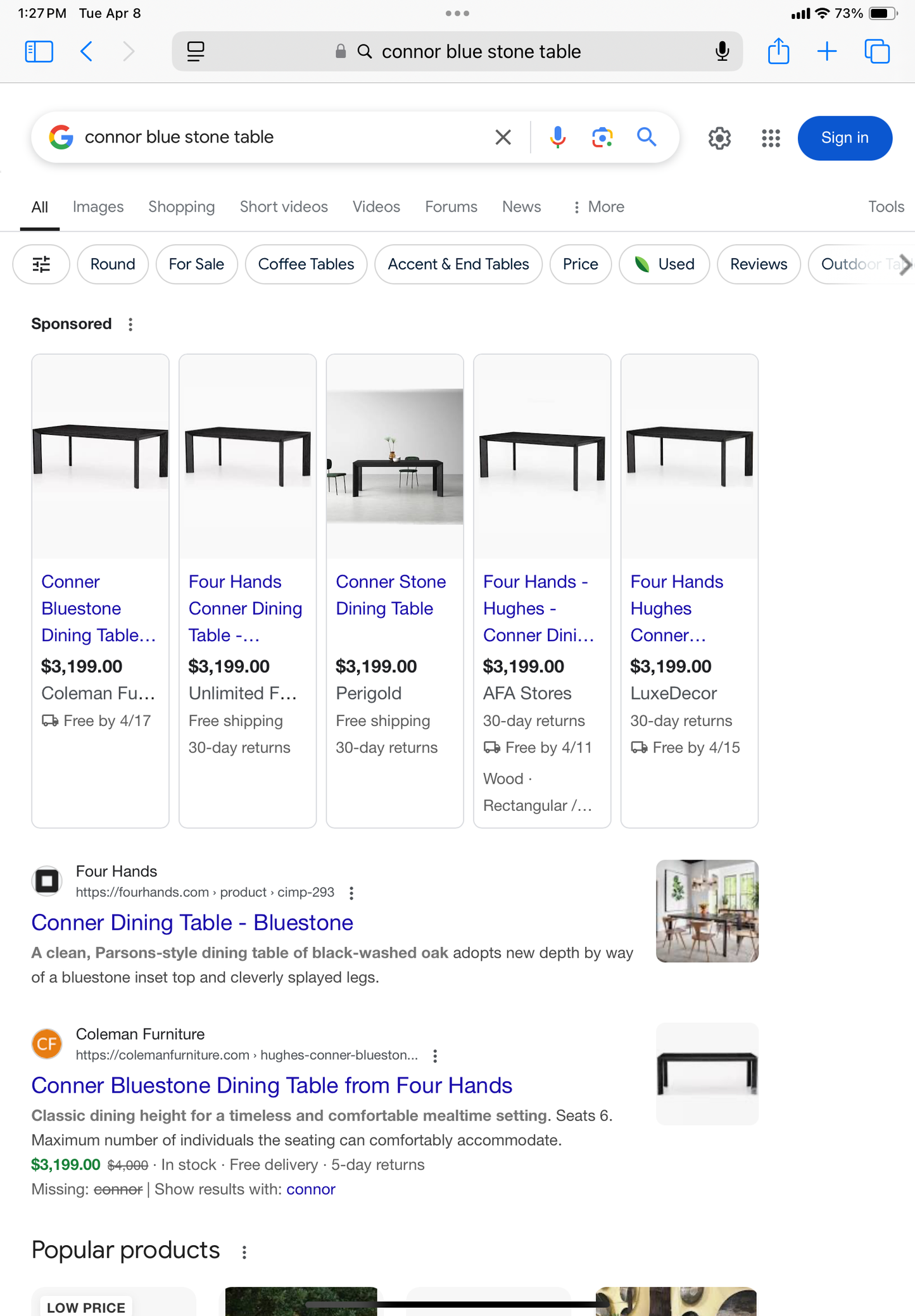Apply the For Sale filter chip

pos(196,265)
